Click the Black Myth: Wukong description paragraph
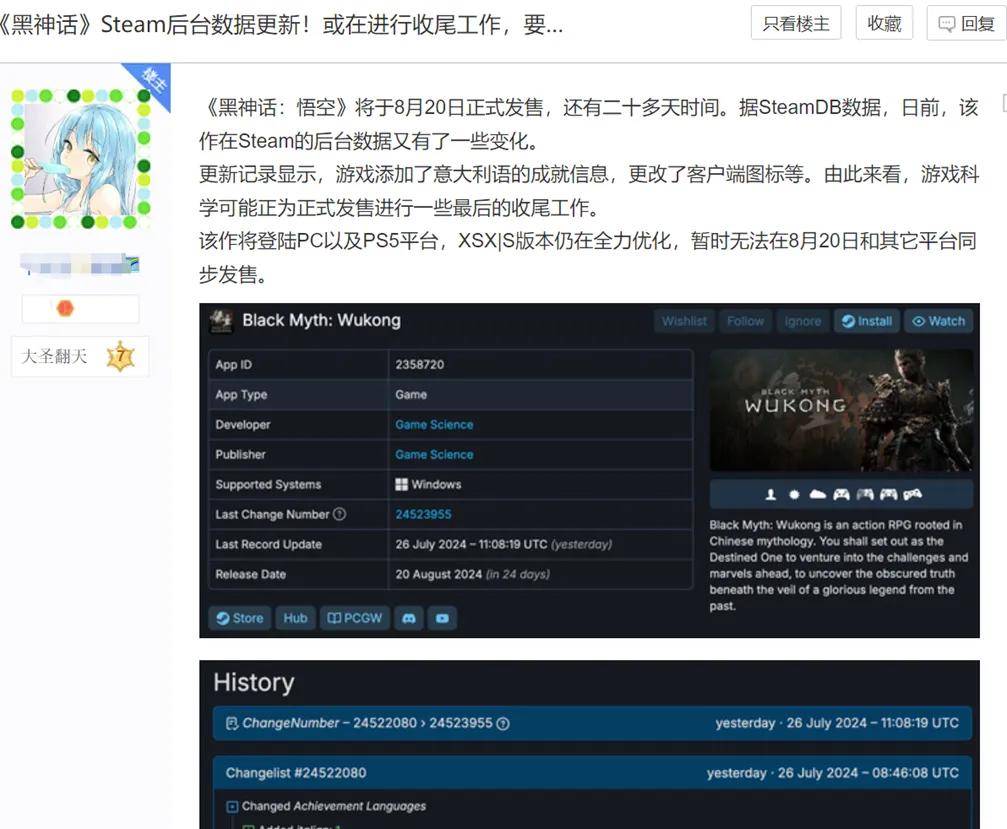 click(x=839, y=565)
